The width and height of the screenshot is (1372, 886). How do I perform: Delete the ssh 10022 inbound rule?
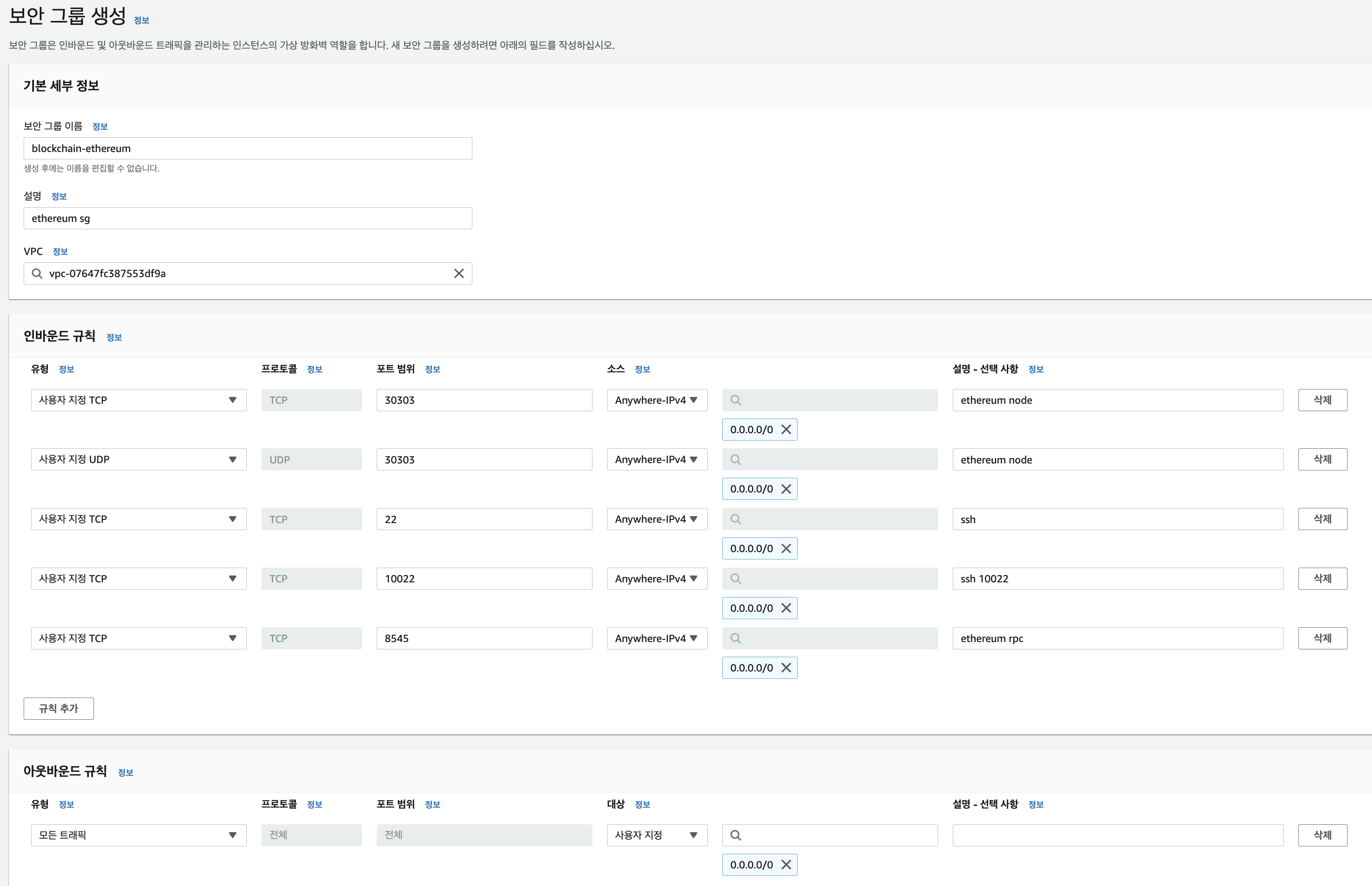point(1322,578)
